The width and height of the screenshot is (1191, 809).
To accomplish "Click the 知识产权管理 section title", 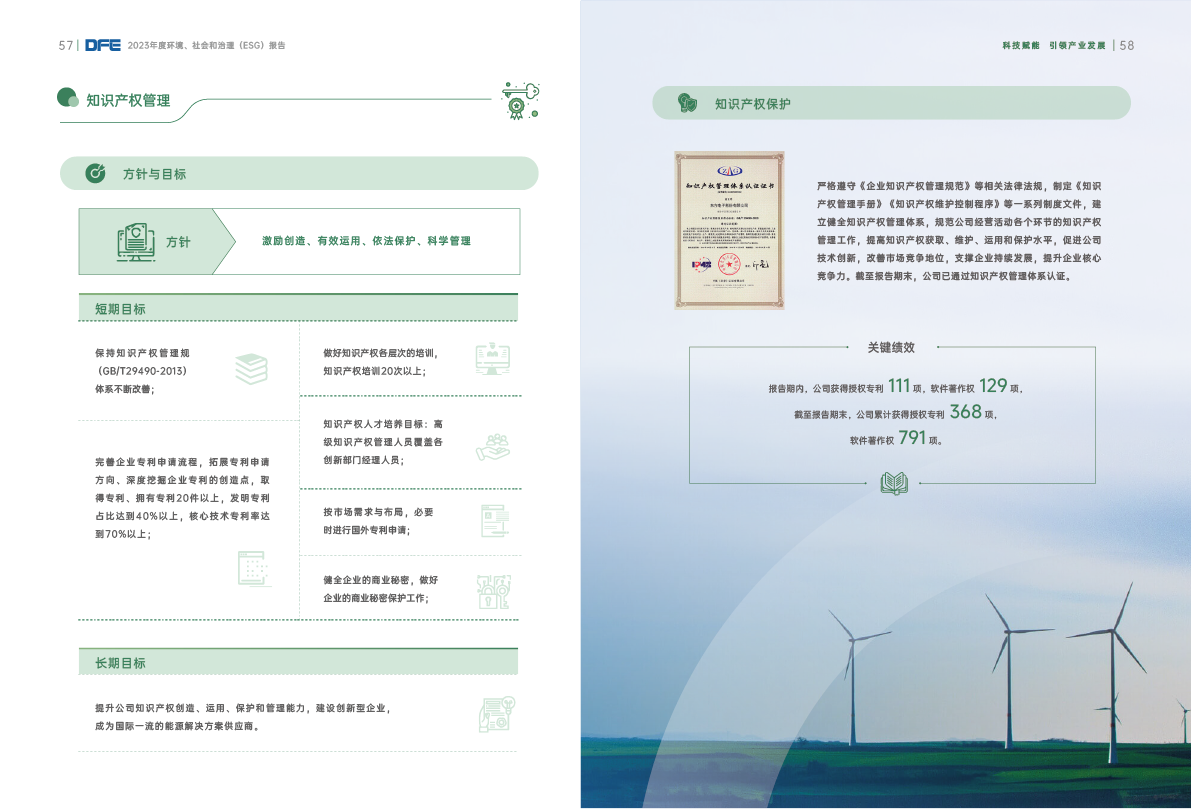I will [128, 100].
